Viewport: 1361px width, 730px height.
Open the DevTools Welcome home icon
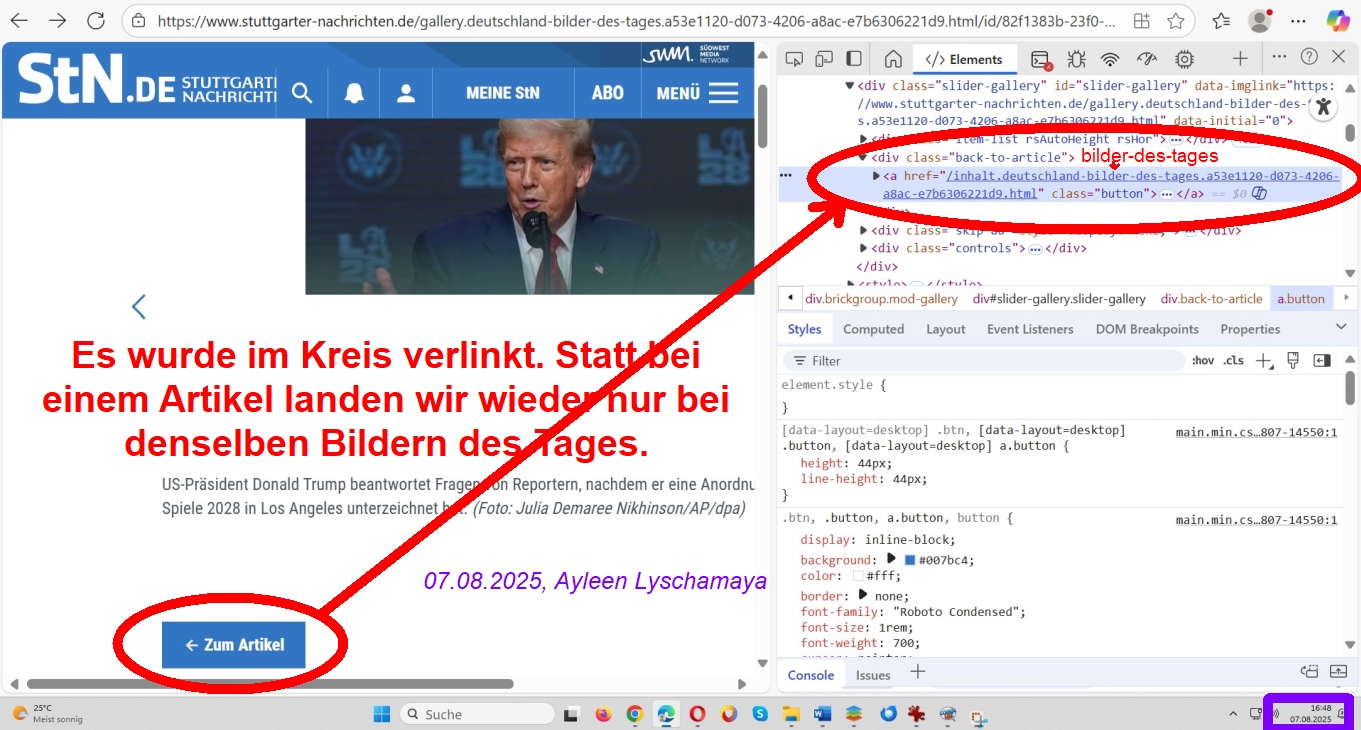tap(893, 58)
